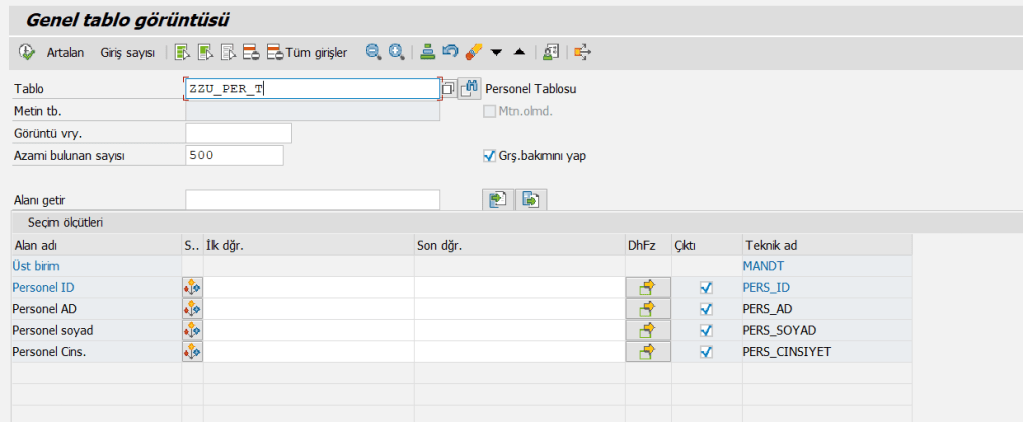Toggle the Çıktı checkbox for PERS_CINSIYET
Image resolution: width=1023 pixels, height=422 pixels.
click(x=706, y=351)
